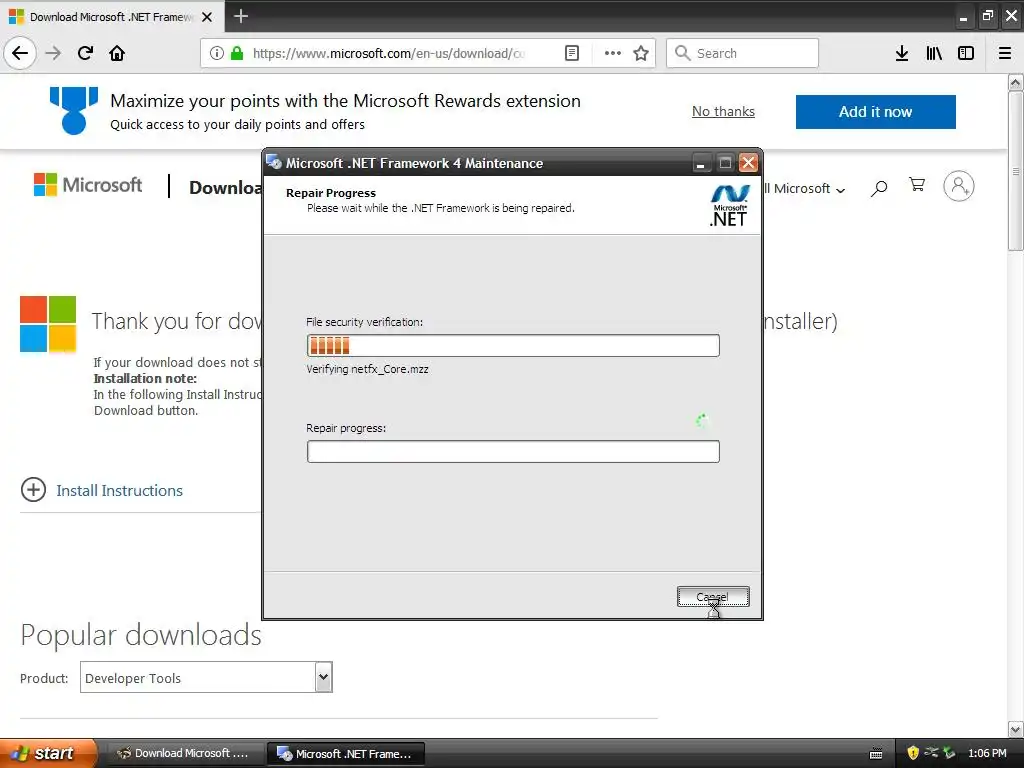Show site information icon in address bar
The image size is (1024, 768).
pyautogui.click(x=216, y=53)
